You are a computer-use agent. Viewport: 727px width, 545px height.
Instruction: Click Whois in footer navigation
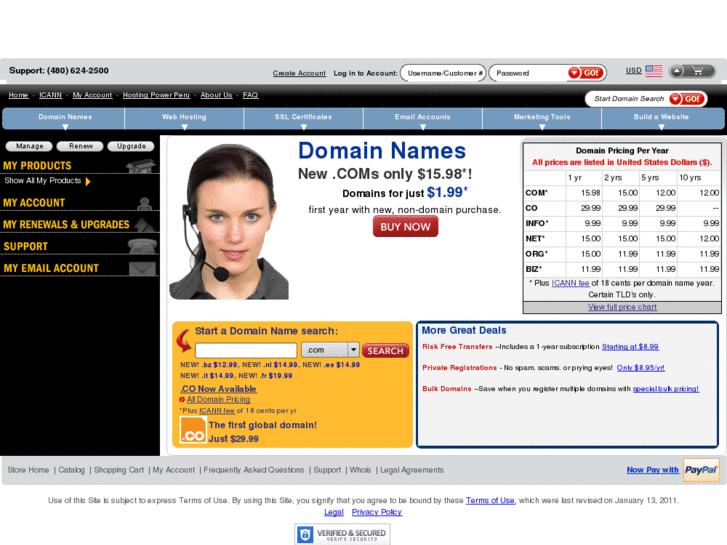coord(360,470)
